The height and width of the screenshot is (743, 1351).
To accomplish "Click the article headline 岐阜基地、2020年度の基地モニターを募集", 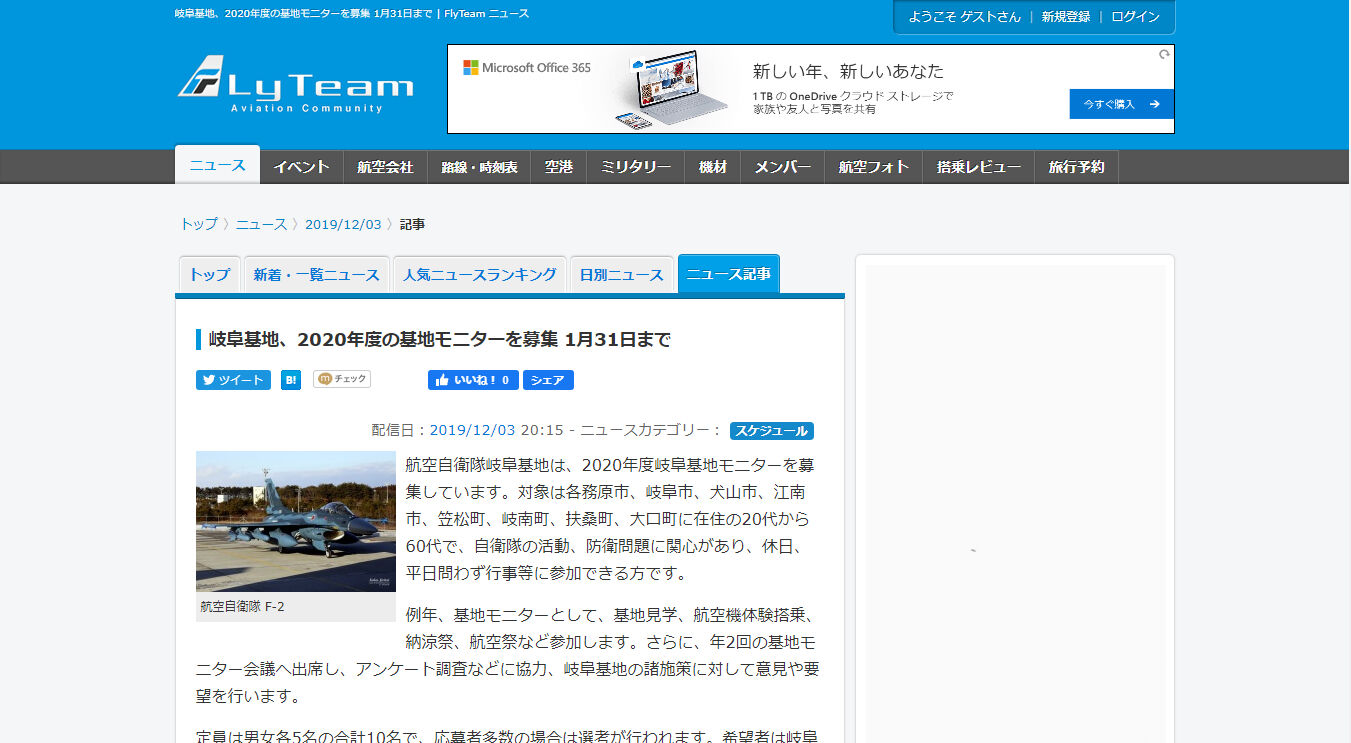I will tap(439, 339).
